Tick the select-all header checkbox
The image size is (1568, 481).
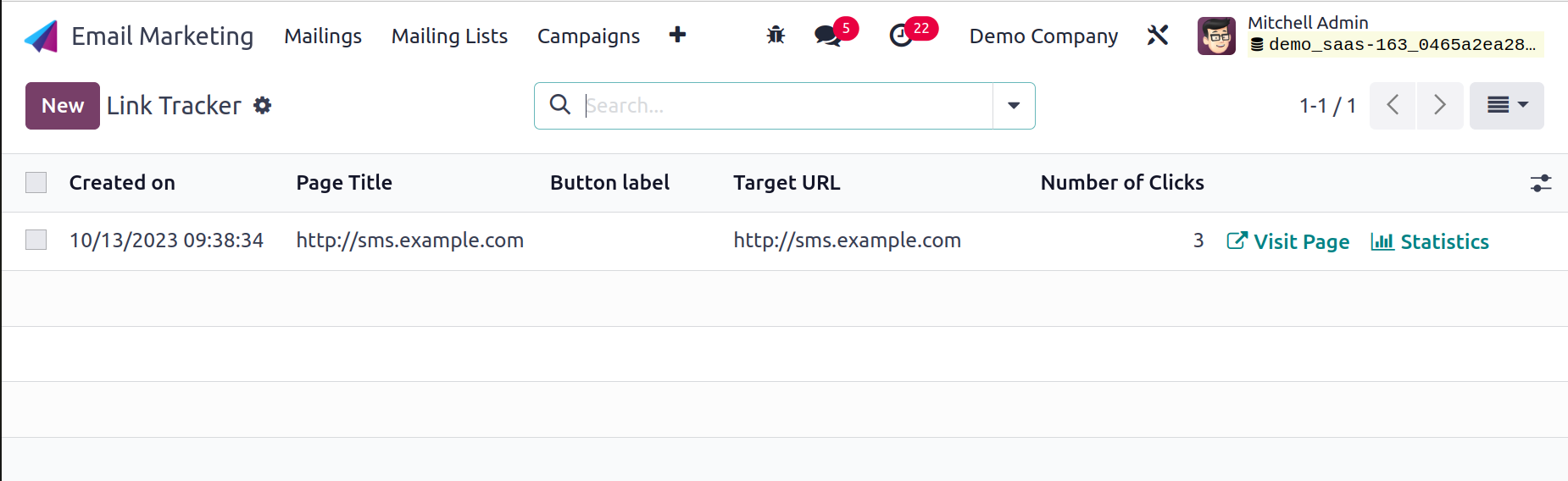(x=36, y=183)
